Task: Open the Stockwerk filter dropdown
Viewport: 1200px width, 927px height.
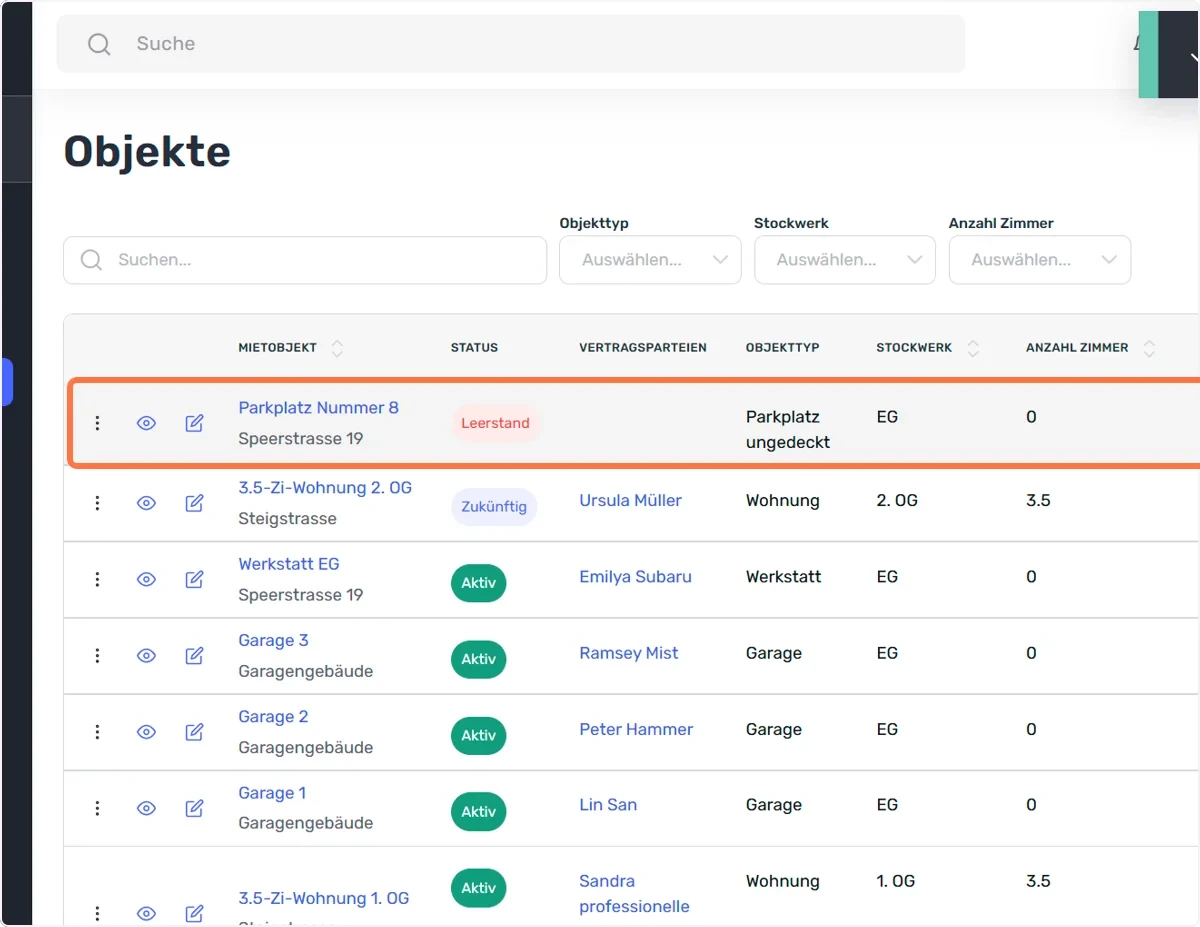Action: [845, 260]
